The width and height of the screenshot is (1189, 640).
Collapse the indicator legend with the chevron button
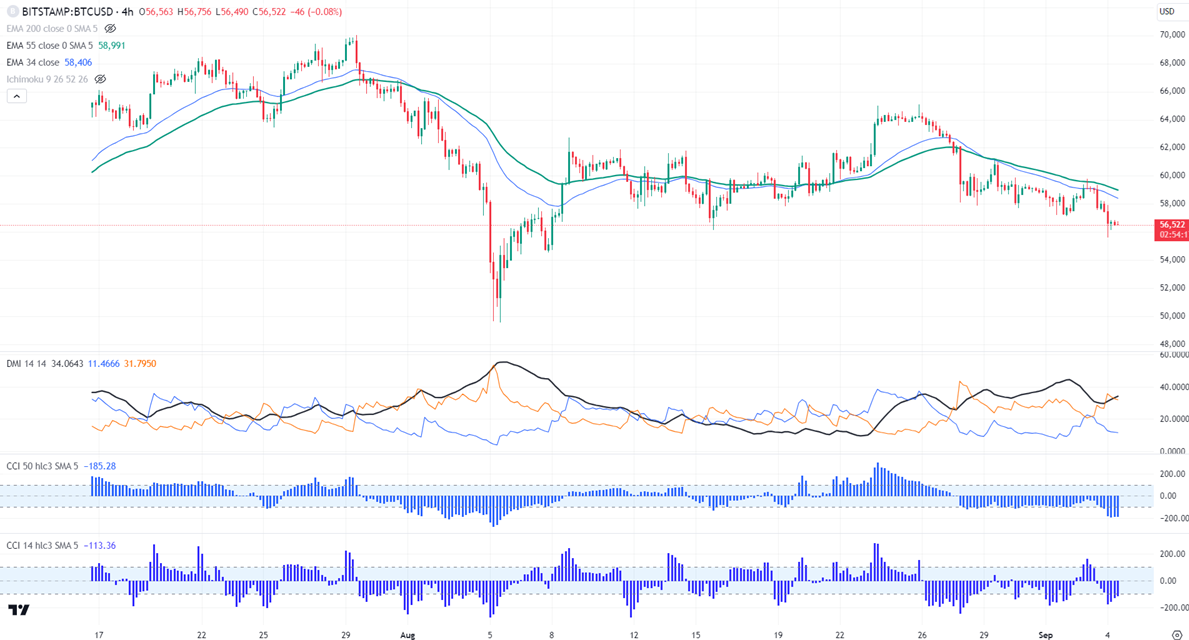point(16,96)
